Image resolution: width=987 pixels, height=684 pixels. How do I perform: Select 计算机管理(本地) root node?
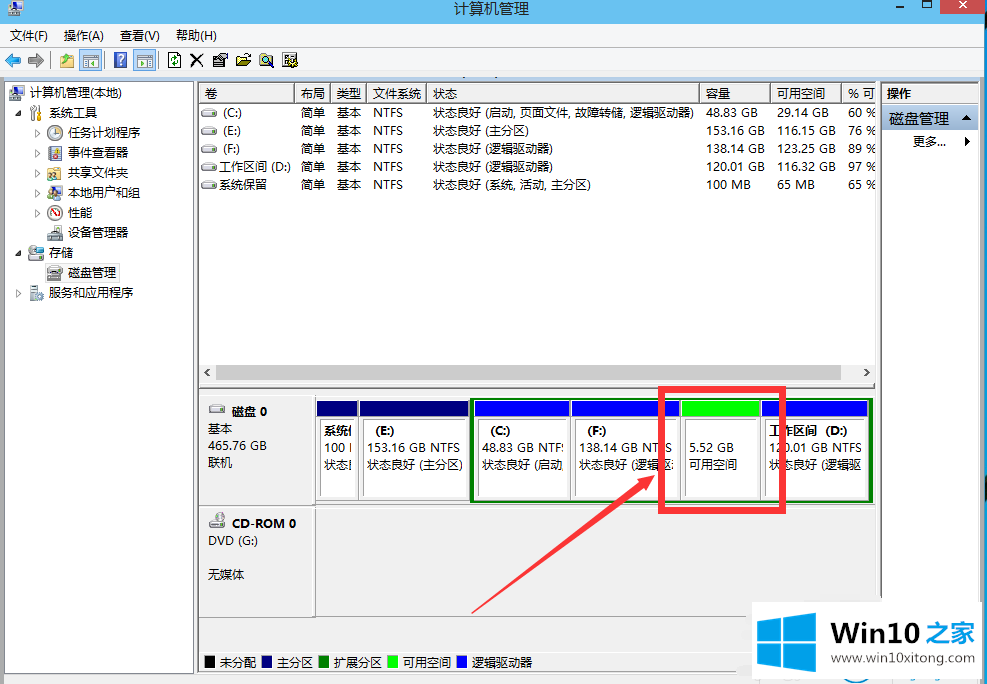point(76,93)
